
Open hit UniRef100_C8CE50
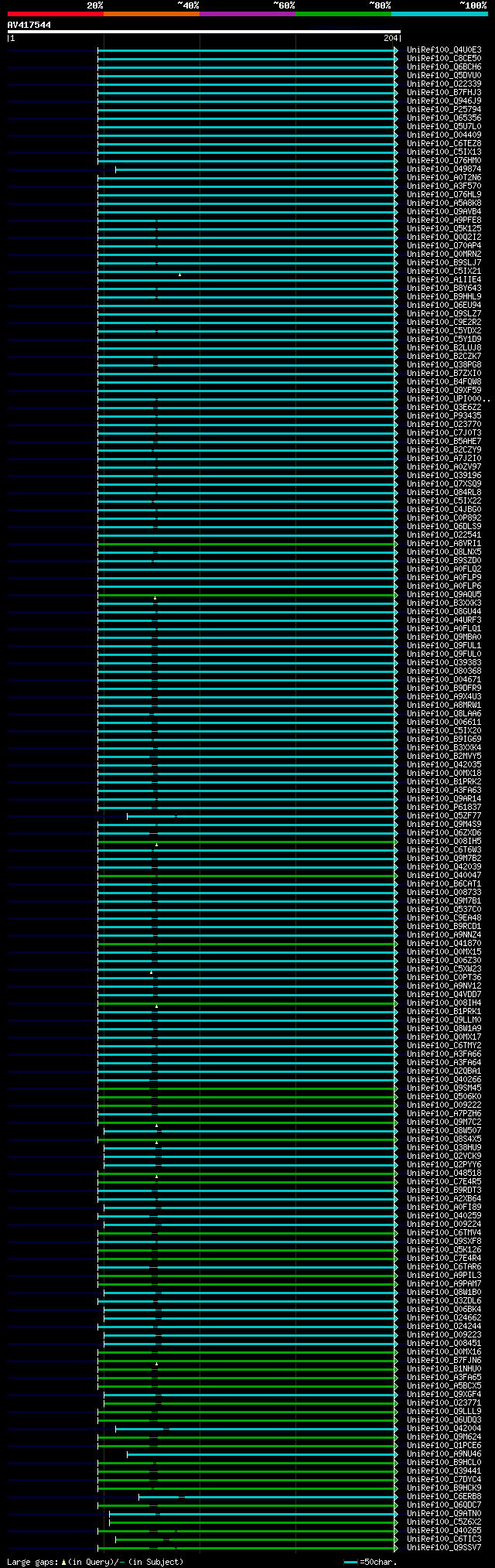pos(444,59)
